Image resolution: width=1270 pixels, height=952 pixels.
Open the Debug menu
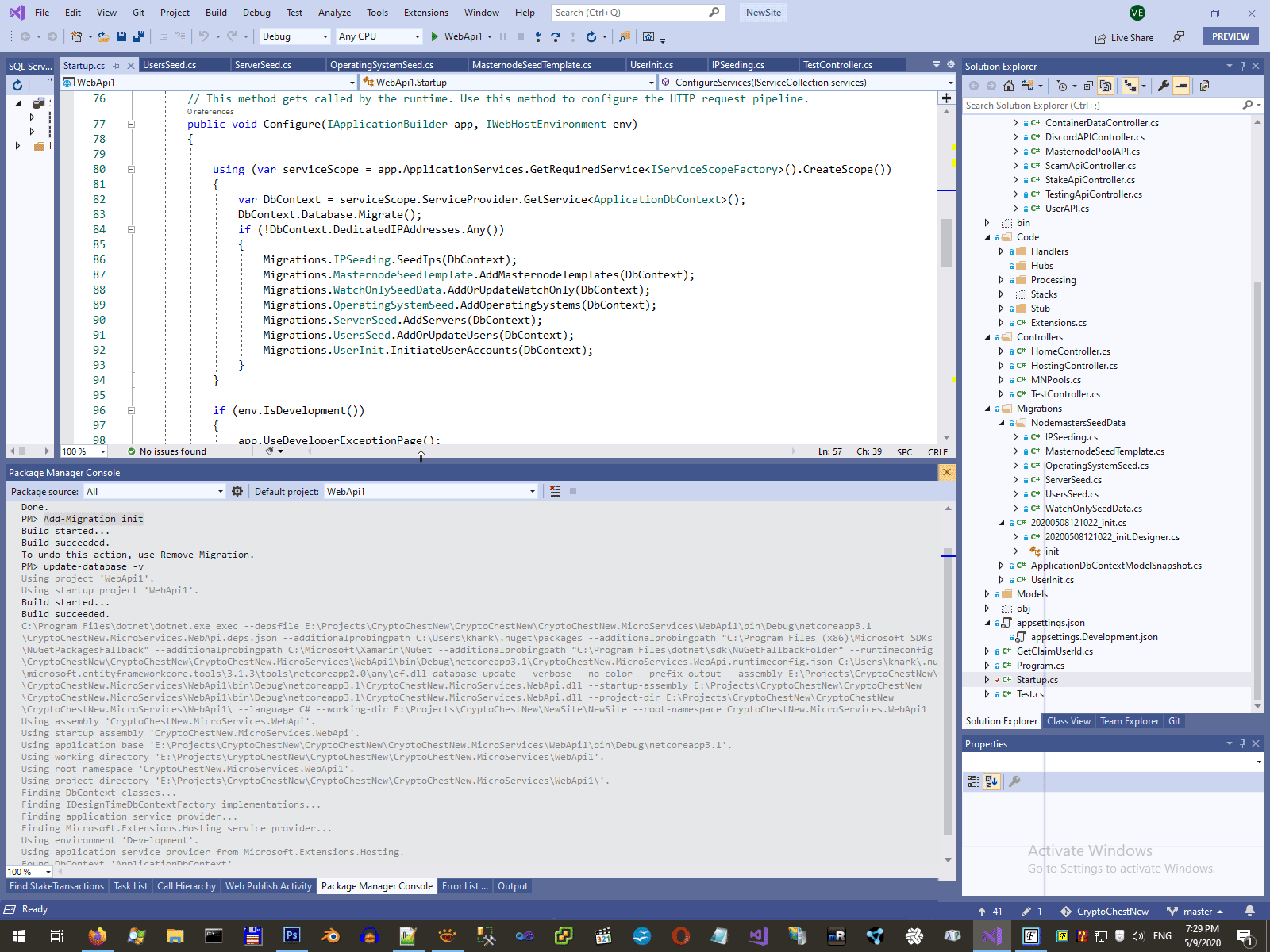tap(256, 13)
